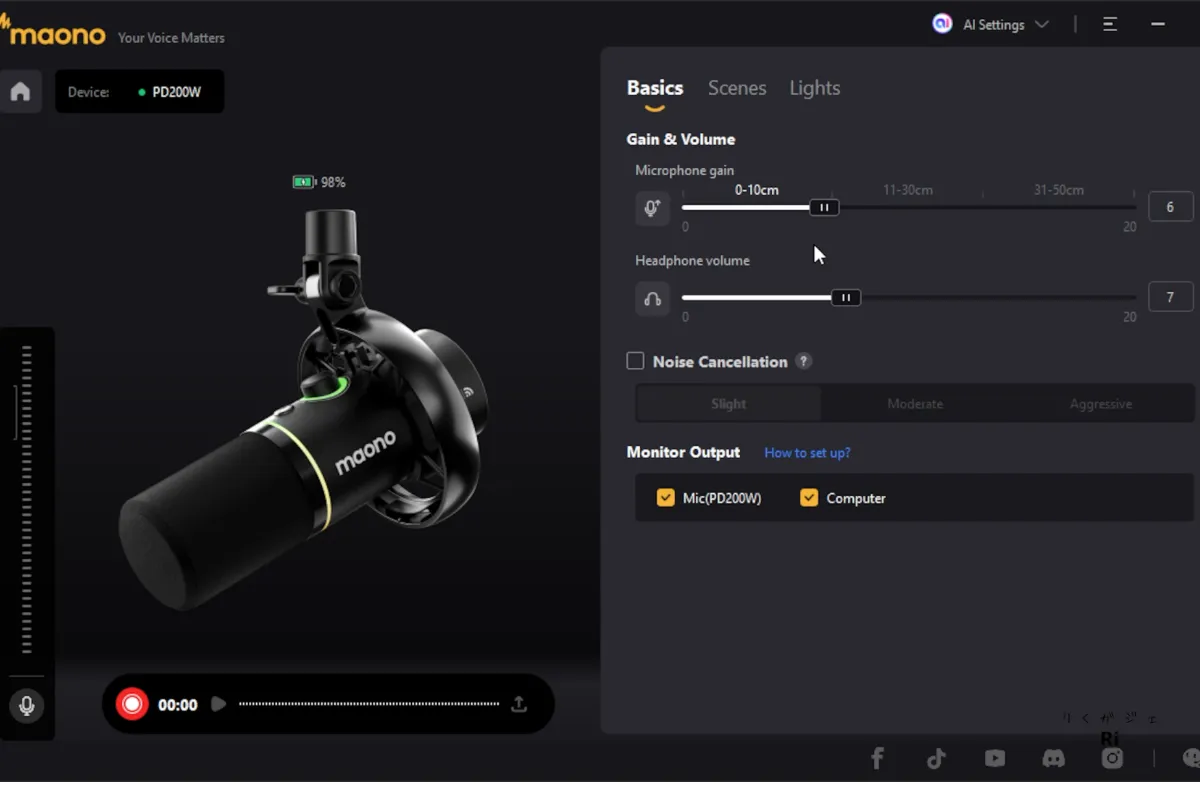Uncheck the Mic(PD200W) monitor checkbox

coord(666,497)
